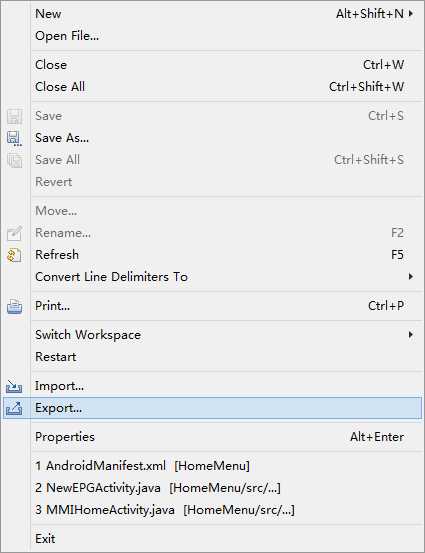Click the Save All stacked disks icon
Viewport: 425px width, 553px height.
click(x=14, y=160)
